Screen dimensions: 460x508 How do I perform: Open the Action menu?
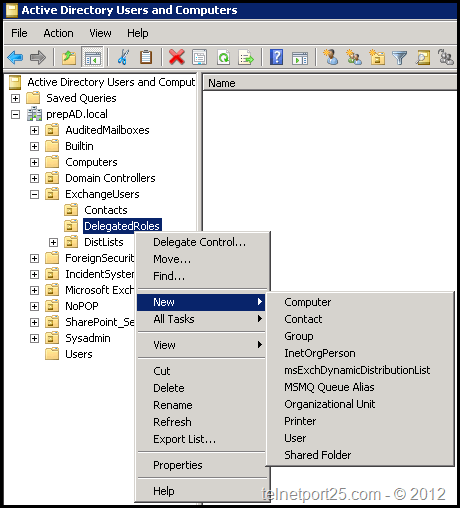point(58,33)
